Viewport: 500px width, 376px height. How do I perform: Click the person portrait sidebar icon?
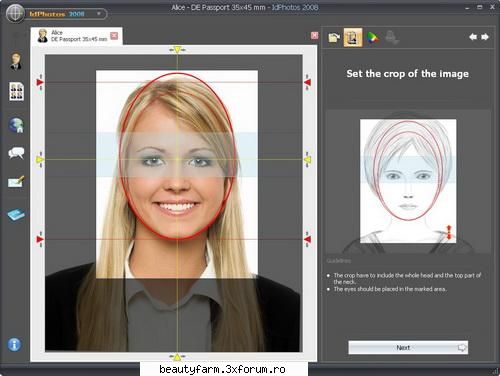pos(16,62)
